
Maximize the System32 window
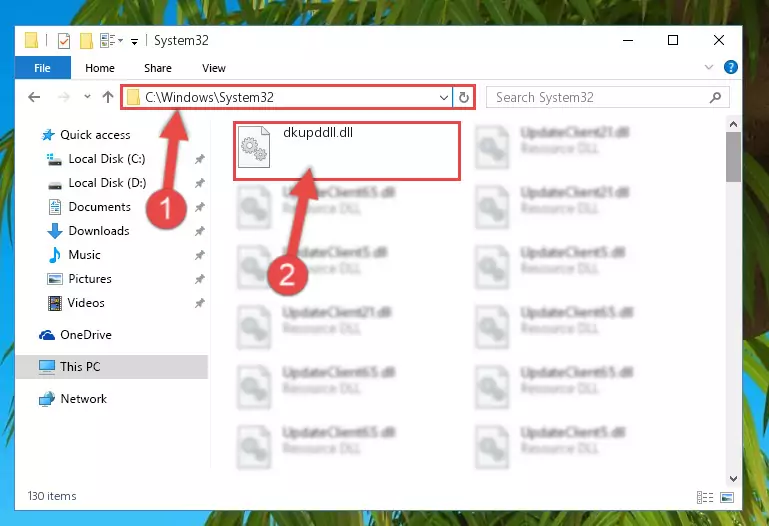click(x=673, y=40)
